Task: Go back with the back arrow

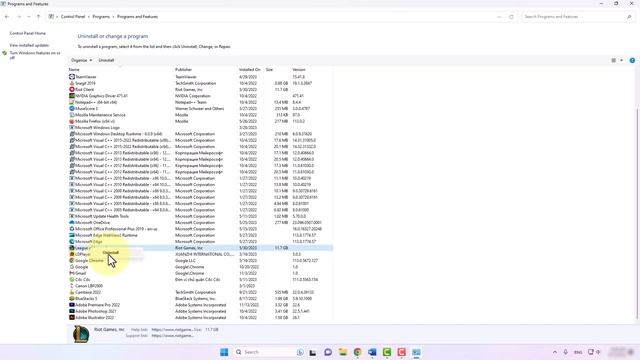Action: [7, 17]
